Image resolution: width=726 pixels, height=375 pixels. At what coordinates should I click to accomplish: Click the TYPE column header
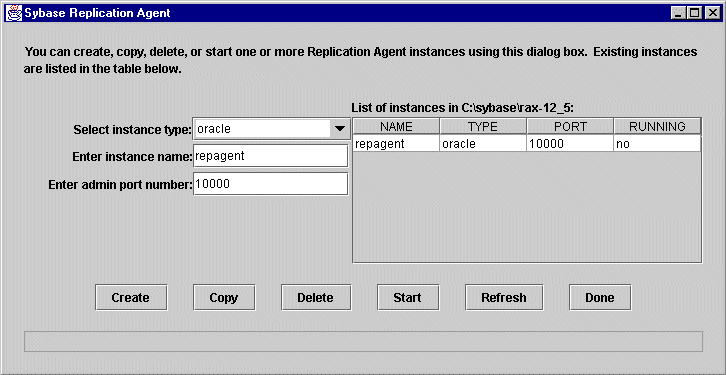[x=483, y=127]
